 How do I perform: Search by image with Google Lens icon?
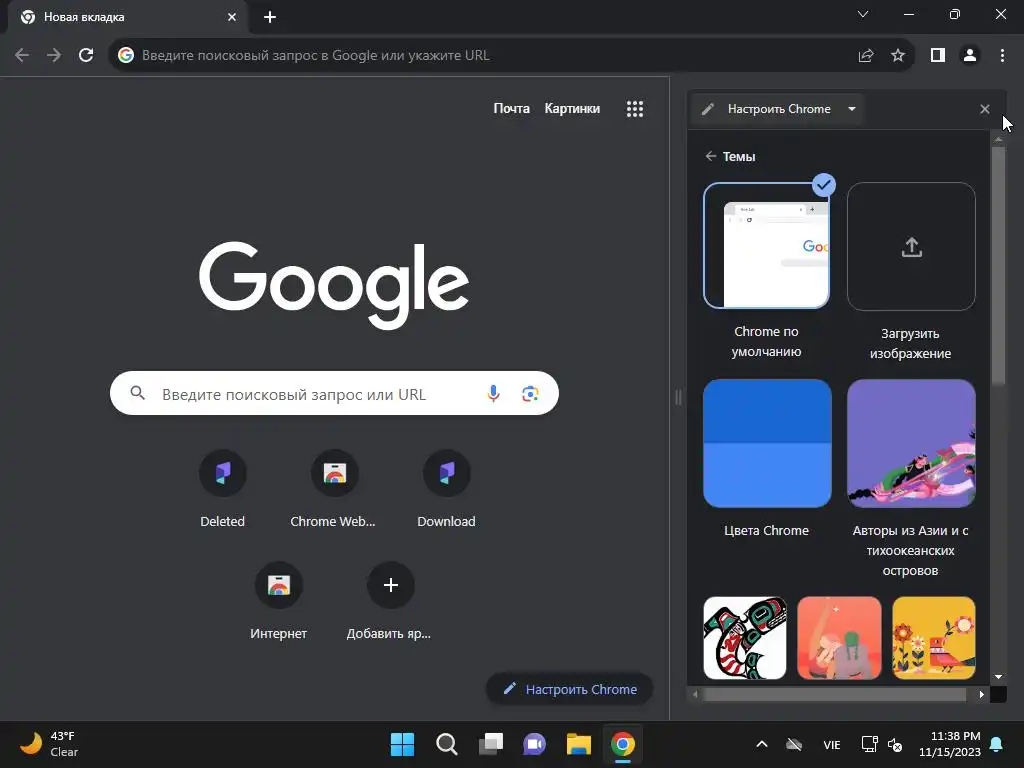(x=530, y=393)
